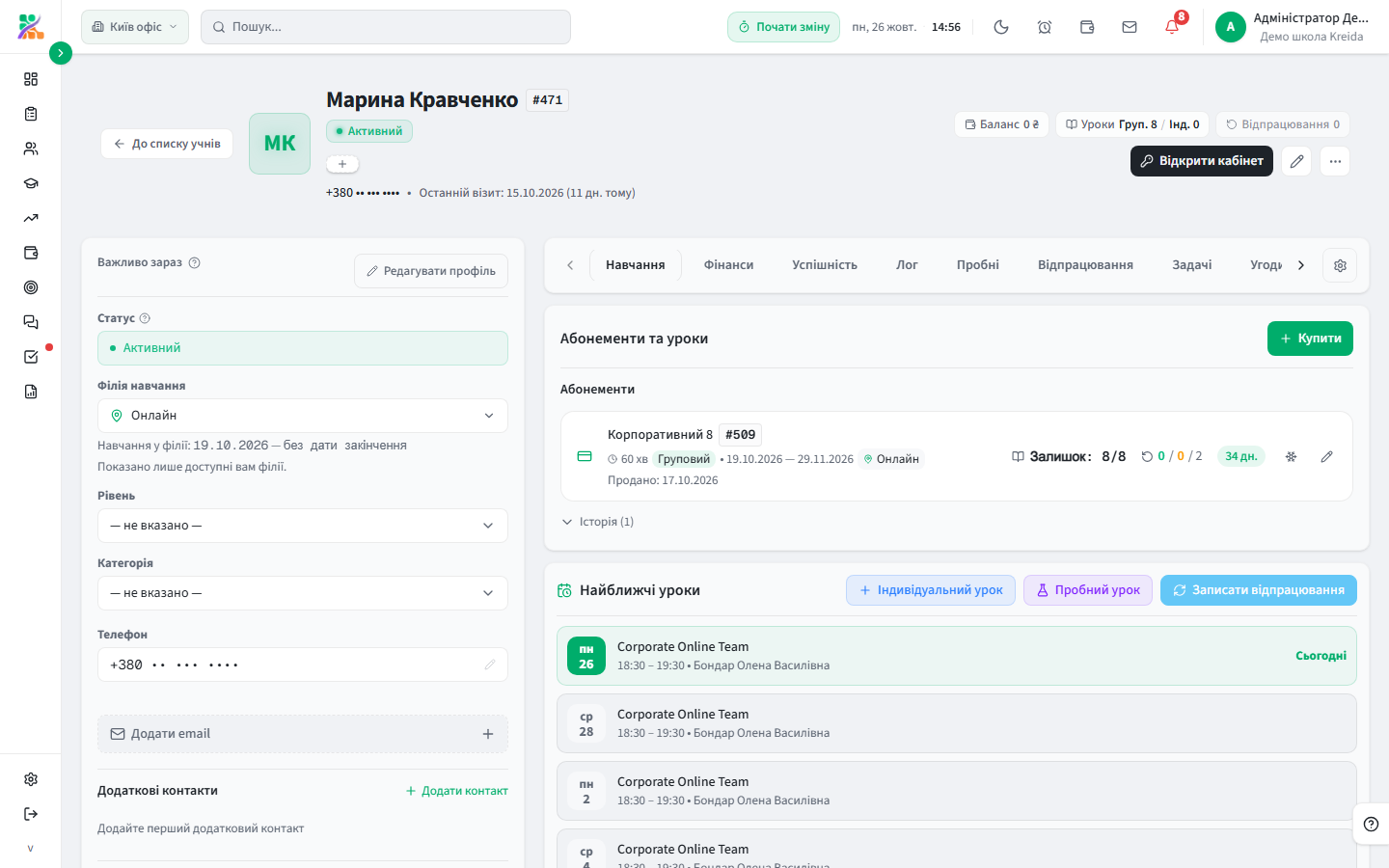Edit student with pencil icon near Відкрити кабінет

tap(1296, 161)
